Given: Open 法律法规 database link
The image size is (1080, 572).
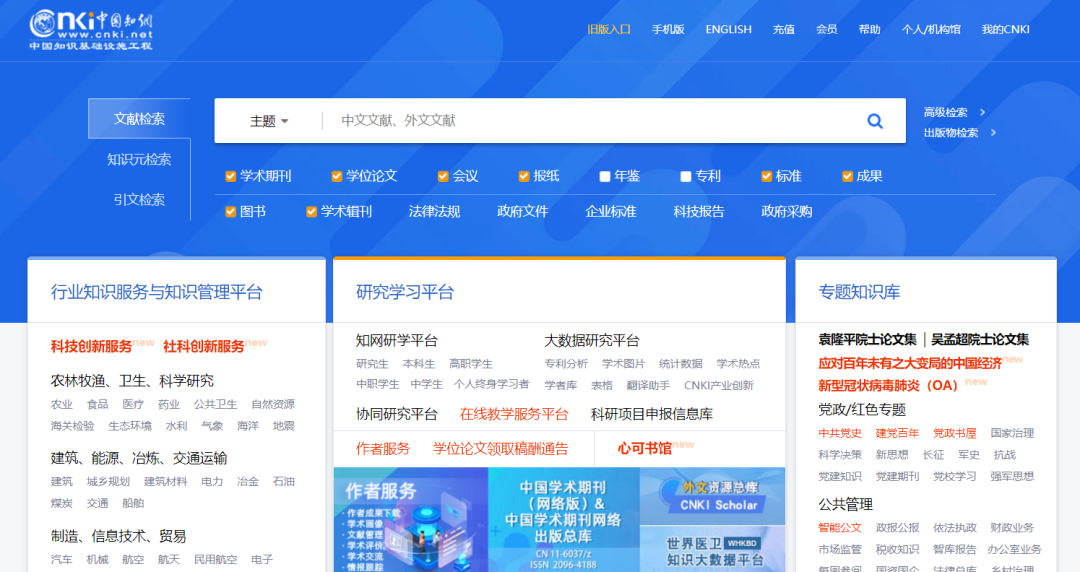Looking at the screenshot, I should pos(435,212).
